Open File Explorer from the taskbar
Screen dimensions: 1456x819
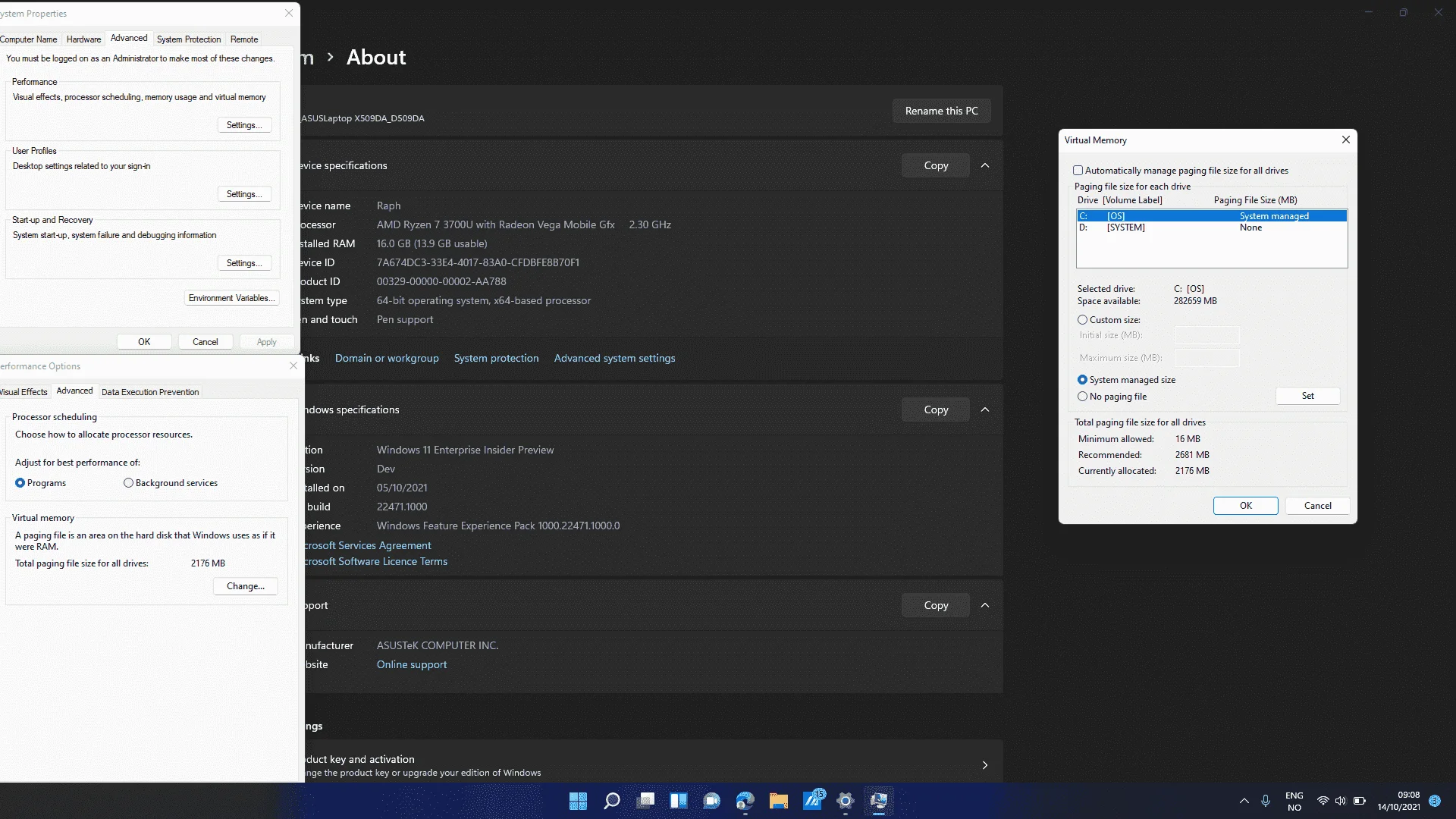pyautogui.click(x=779, y=801)
